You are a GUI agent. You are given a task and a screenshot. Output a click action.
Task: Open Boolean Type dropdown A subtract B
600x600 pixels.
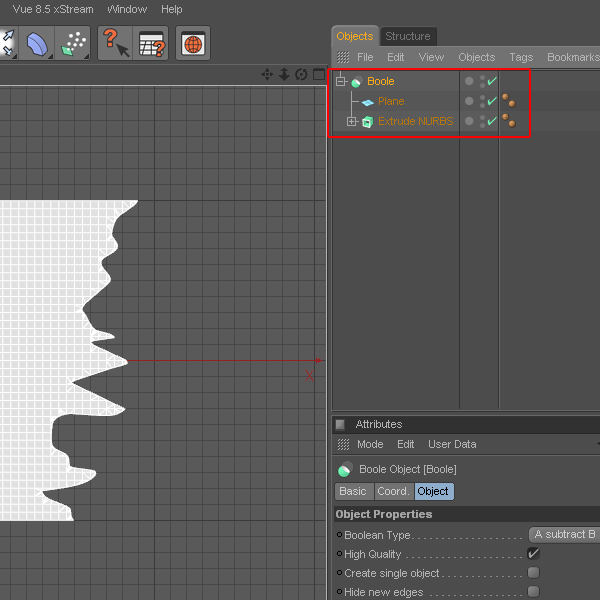[x=564, y=535]
